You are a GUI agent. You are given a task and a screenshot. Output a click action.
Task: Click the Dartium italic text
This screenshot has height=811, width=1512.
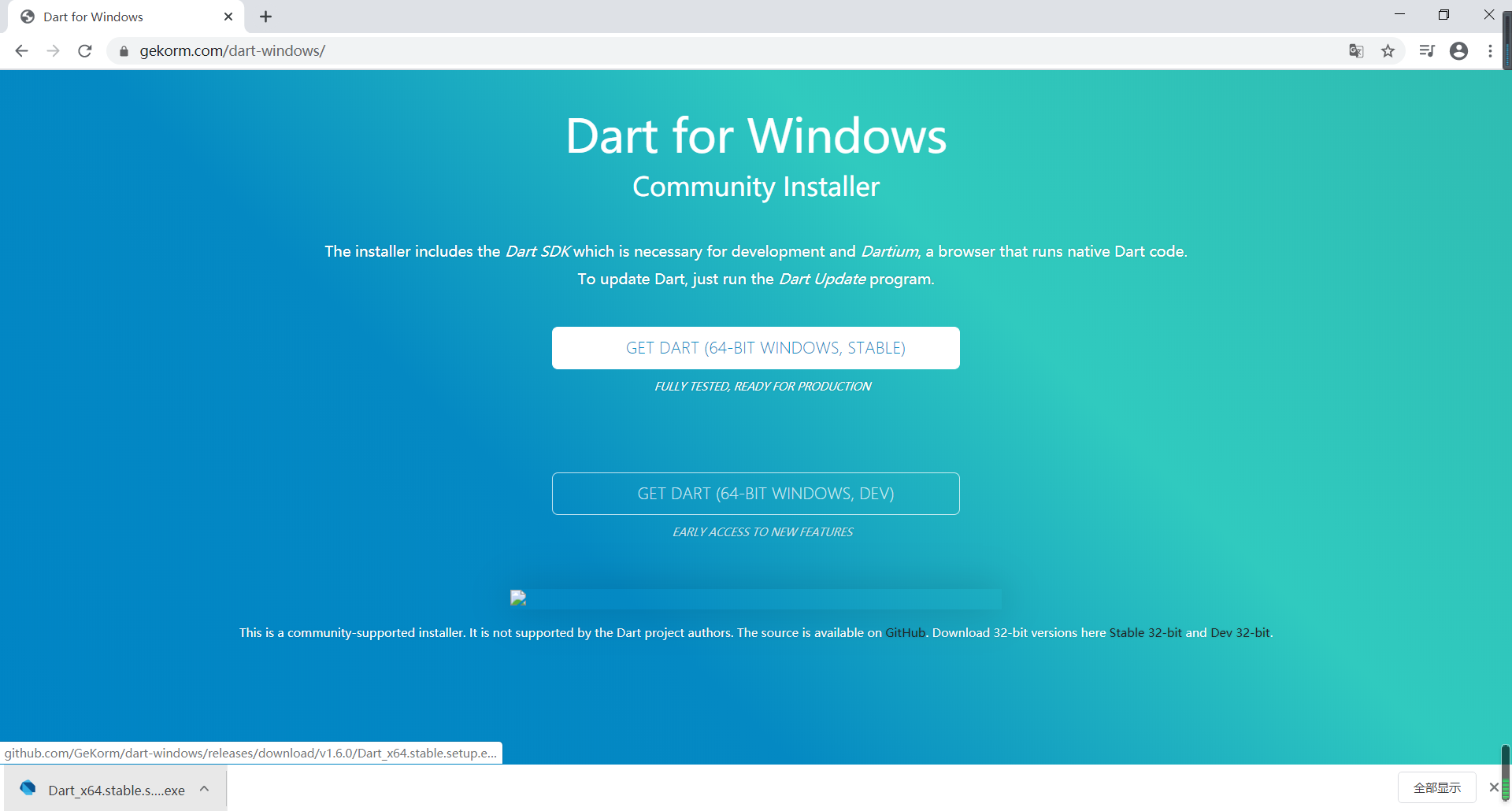pyautogui.click(x=890, y=252)
